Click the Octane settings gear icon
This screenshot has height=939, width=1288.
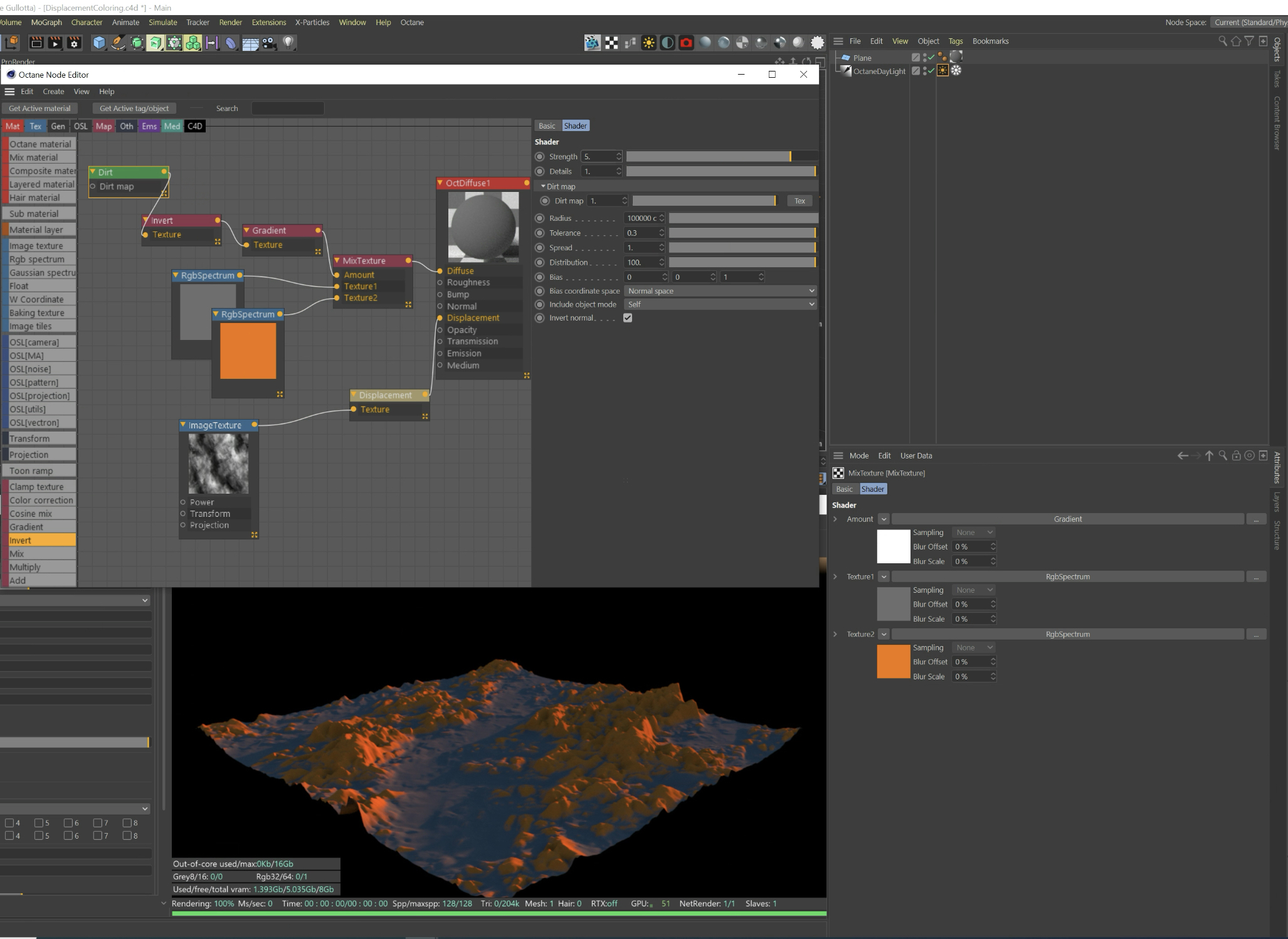[x=817, y=43]
